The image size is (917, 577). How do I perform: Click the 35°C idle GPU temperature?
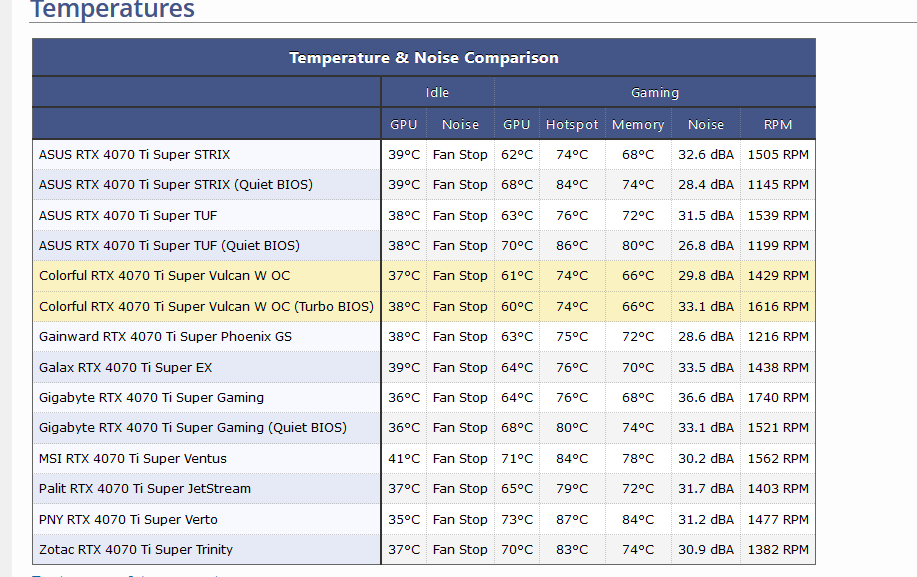[x=404, y=520]
